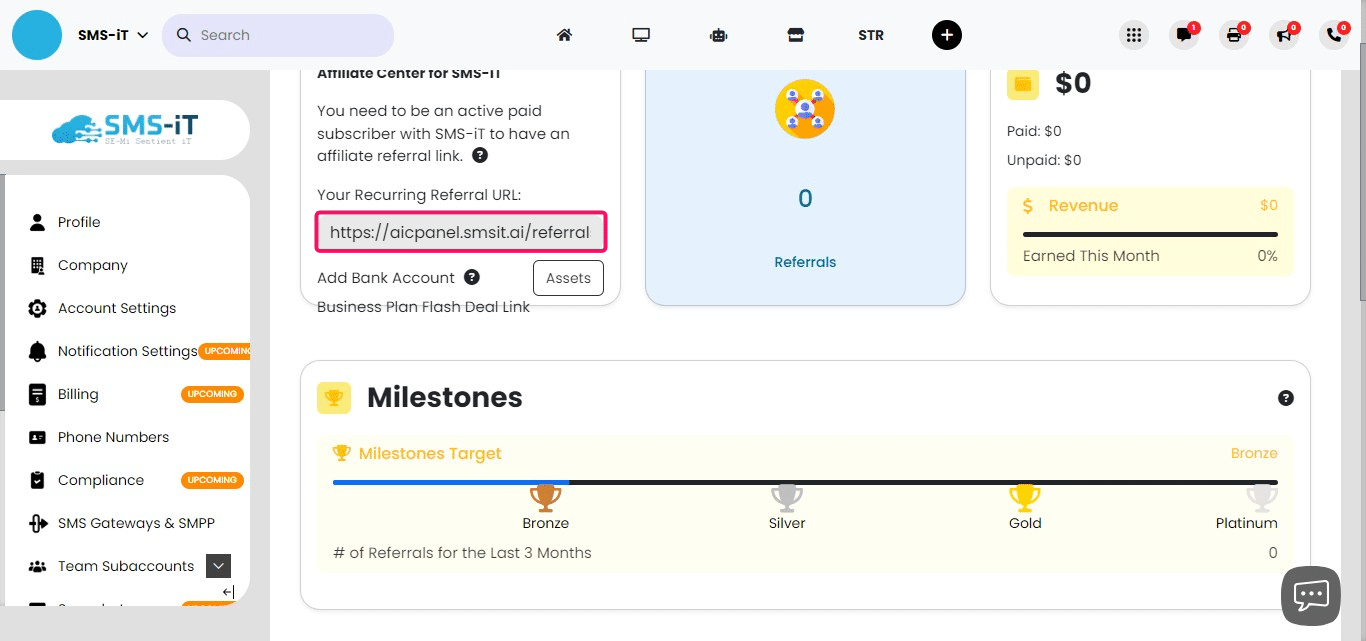Open Phone Numbers from the sidebar
The image size is (1366, 641).
[x=114, y=437]
